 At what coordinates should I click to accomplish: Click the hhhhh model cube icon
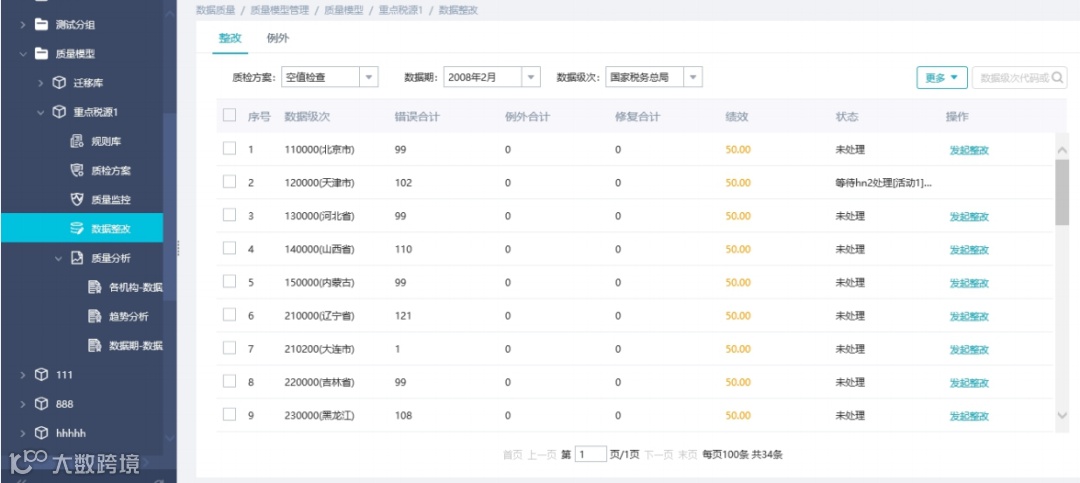tap(42, 433)
